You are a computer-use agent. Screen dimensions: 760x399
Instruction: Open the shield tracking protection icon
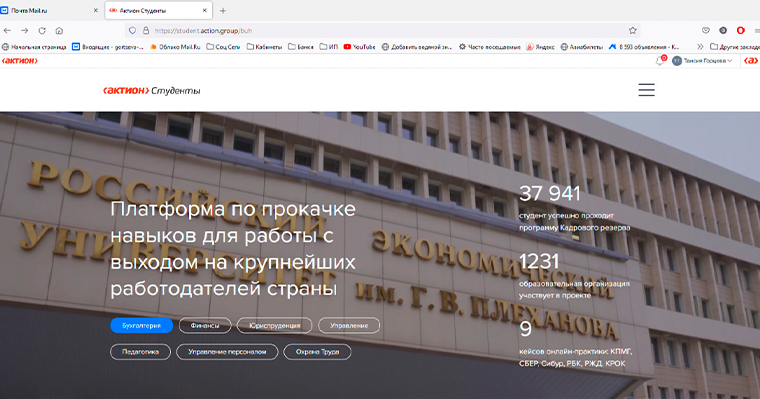132,31
